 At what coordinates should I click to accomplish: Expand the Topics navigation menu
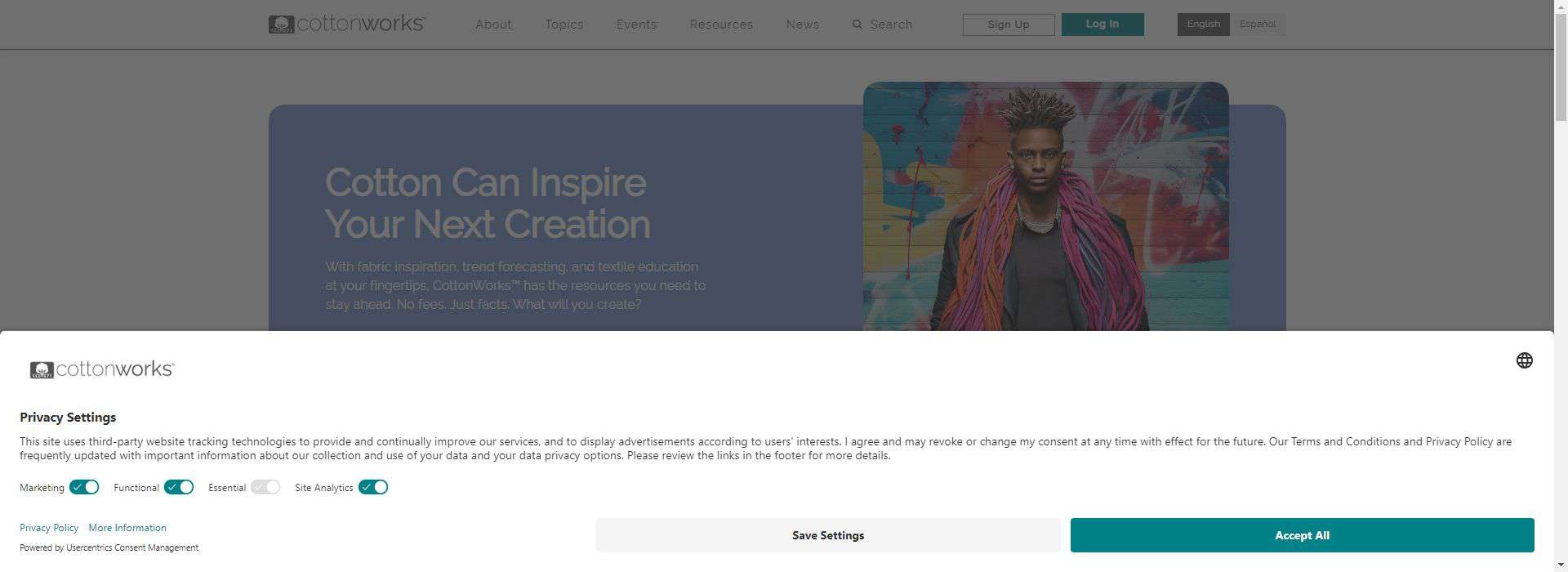click(564, 25)
